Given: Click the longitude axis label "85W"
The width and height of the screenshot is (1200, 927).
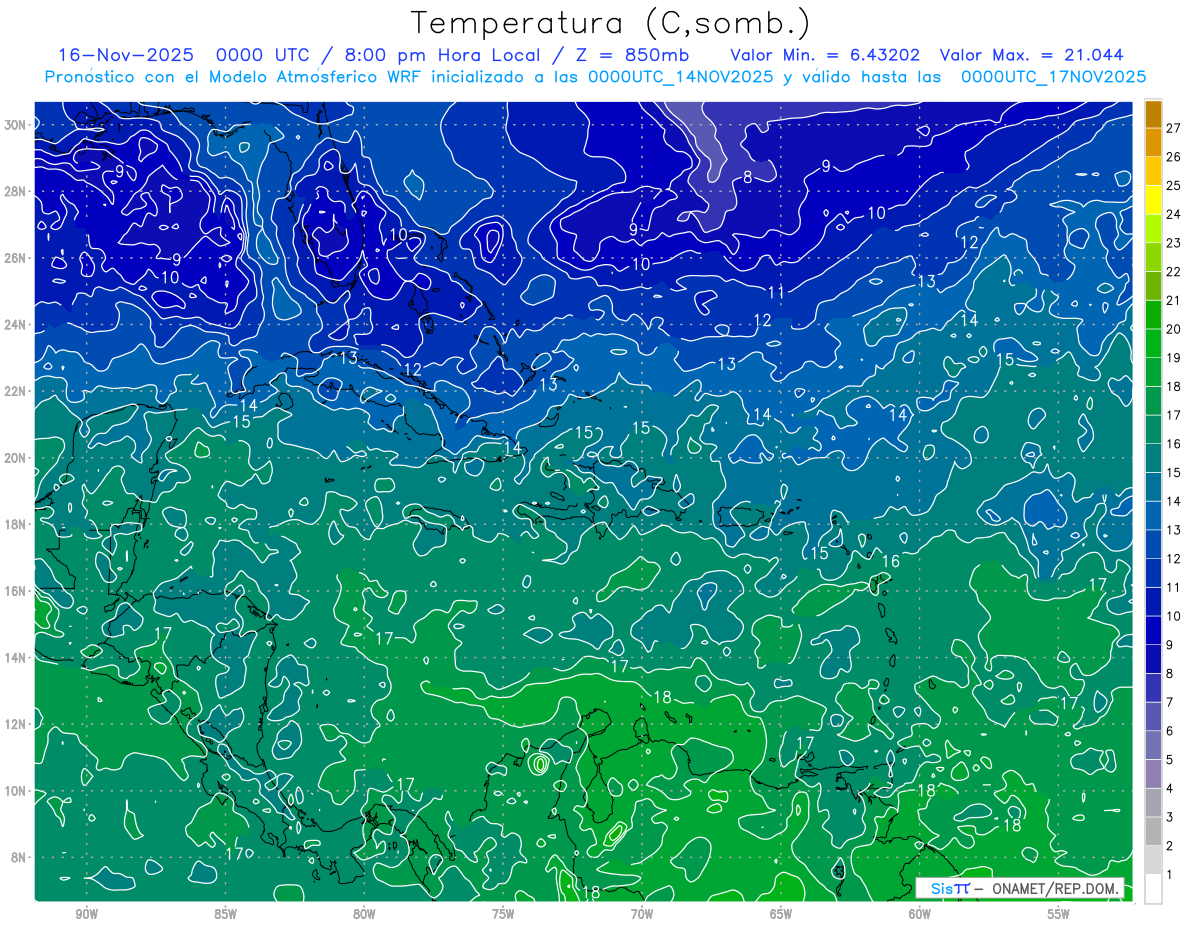Looking at the screenshot, I should click(x=225, y=914).
